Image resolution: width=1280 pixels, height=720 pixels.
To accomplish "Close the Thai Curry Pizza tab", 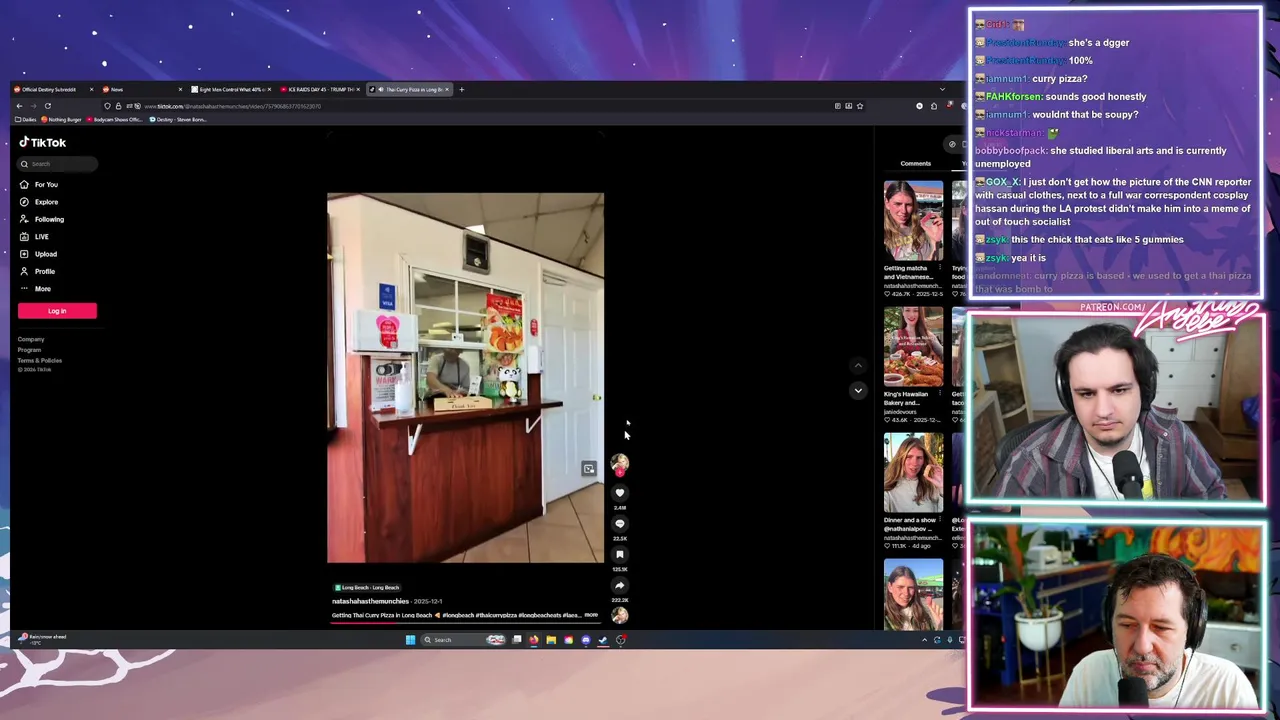I will [x=447, y=90].
